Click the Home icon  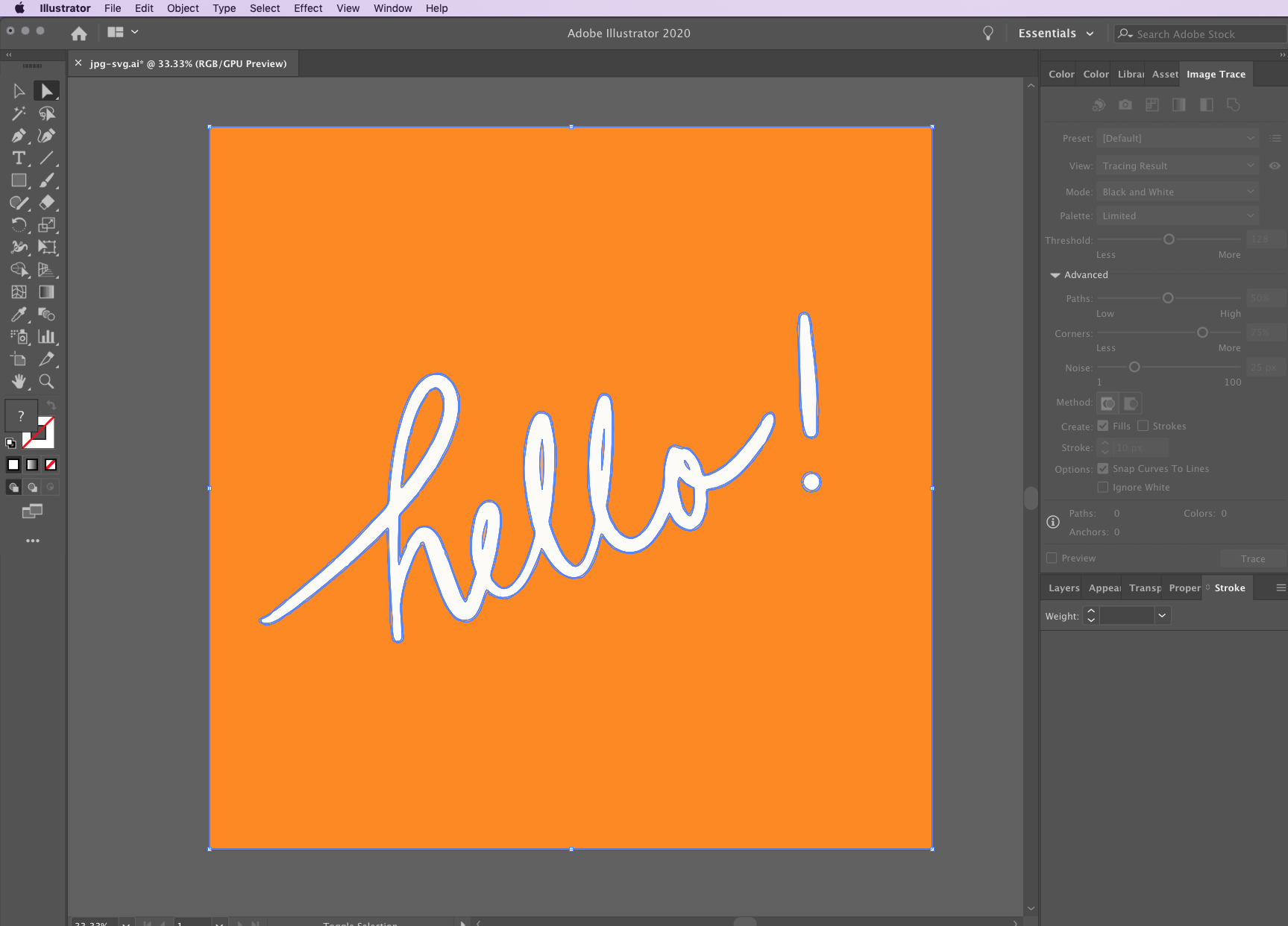tap(79, 34)
